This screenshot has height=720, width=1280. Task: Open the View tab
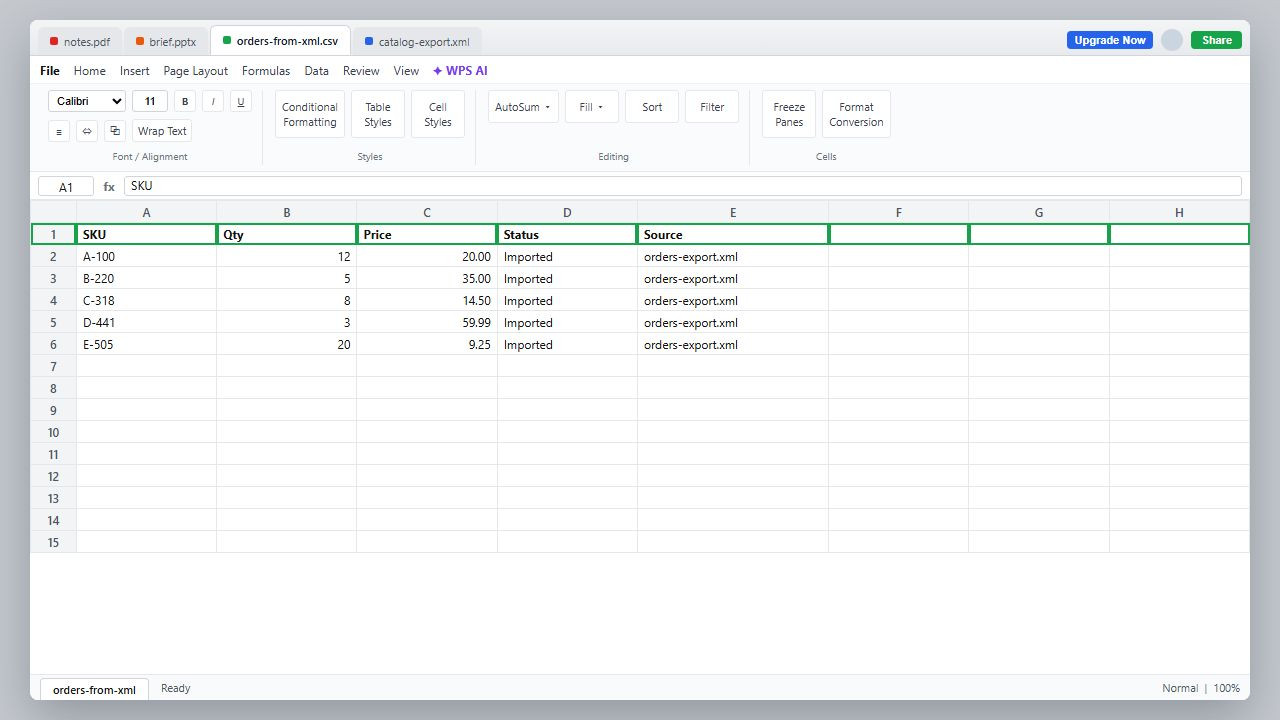[x=406, y=71]
